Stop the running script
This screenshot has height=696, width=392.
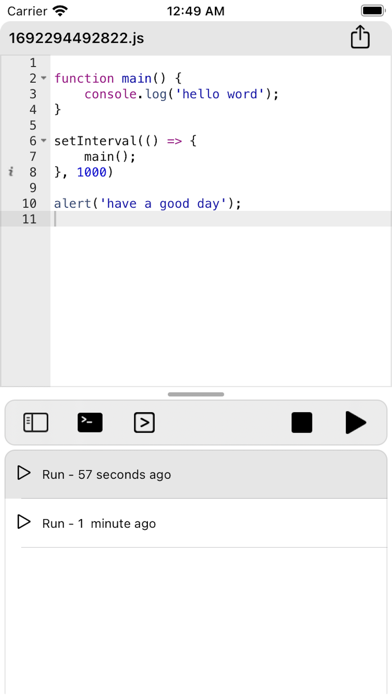point(302,423)
